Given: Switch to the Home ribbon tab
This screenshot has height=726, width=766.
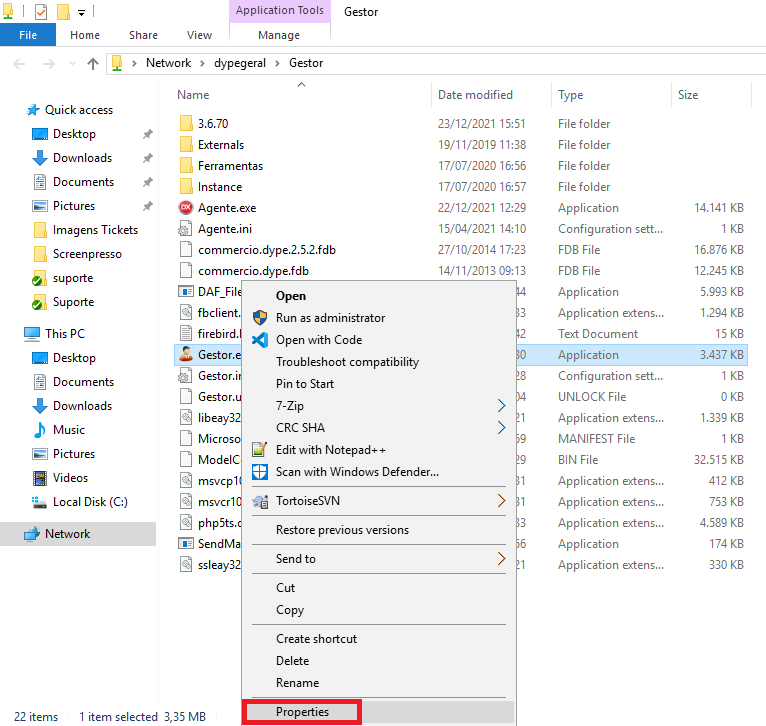Looking at the screenshot, I should pyautogui.click(x=85, y=35).
